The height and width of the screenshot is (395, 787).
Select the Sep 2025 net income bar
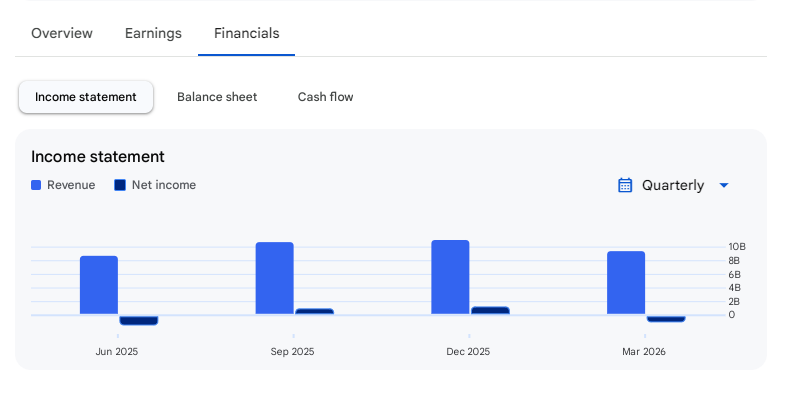click(315, 312)
